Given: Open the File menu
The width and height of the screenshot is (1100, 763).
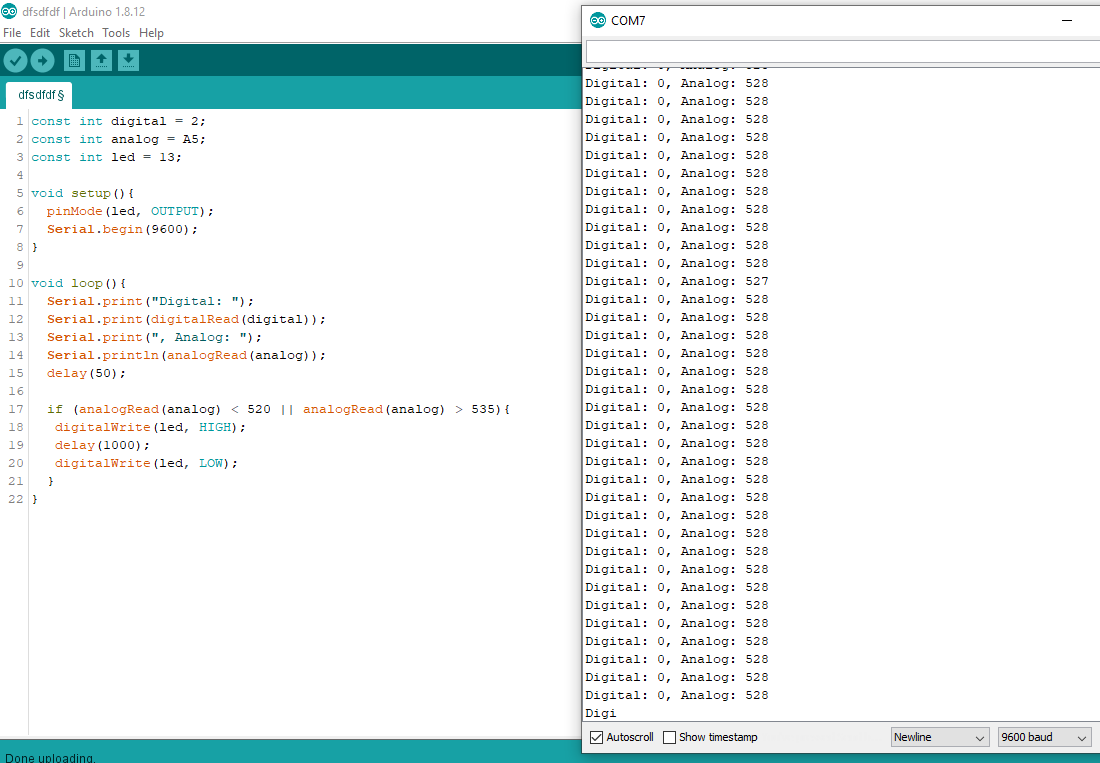Looking at the screenshot, I should tap(12, 33).
